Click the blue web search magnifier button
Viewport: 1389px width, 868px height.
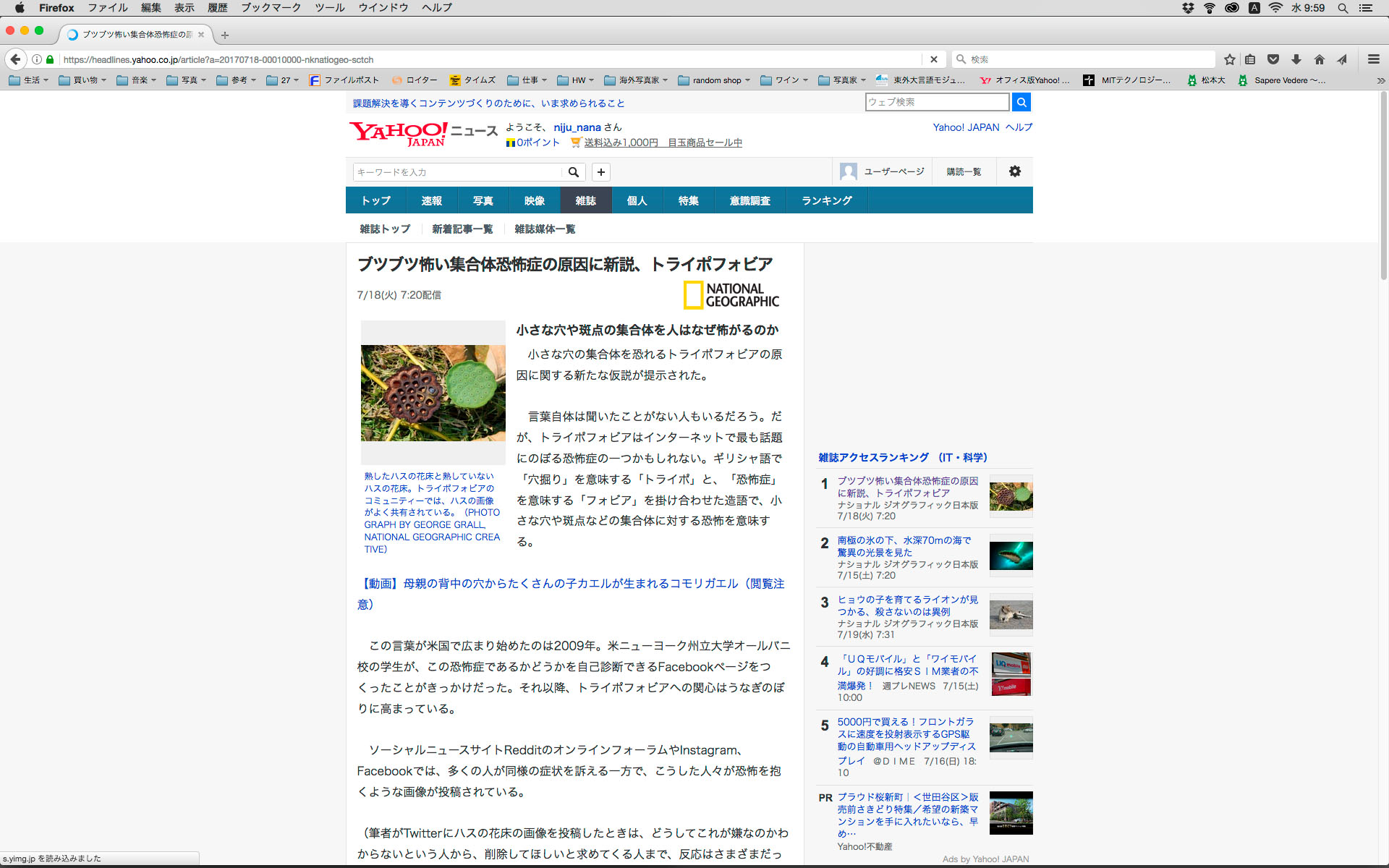tap(1021, 102)
